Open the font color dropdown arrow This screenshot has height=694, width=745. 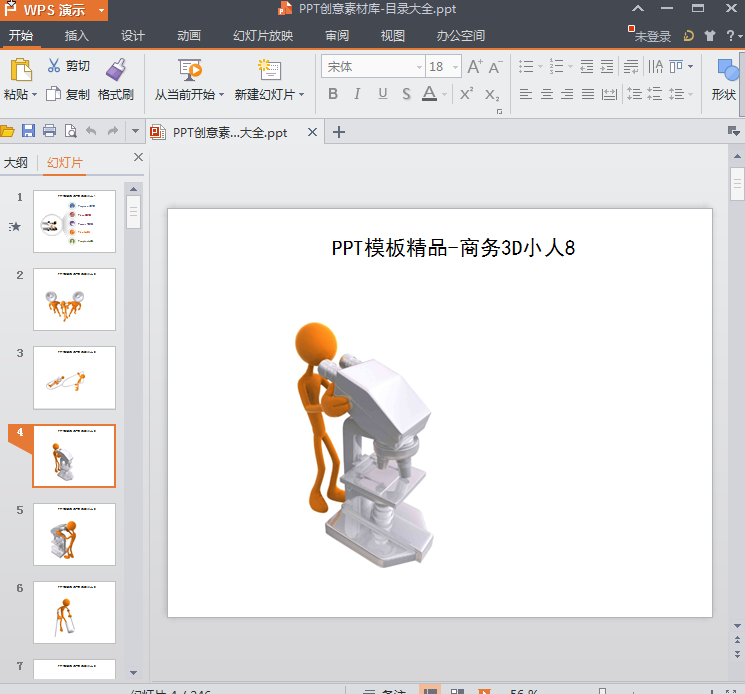click(x=444, y=95)
